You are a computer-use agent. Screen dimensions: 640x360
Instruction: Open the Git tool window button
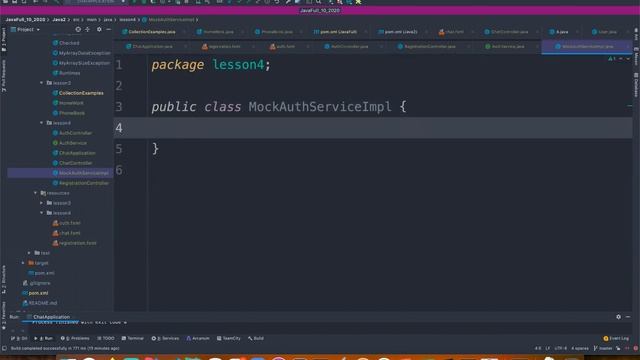19,338
